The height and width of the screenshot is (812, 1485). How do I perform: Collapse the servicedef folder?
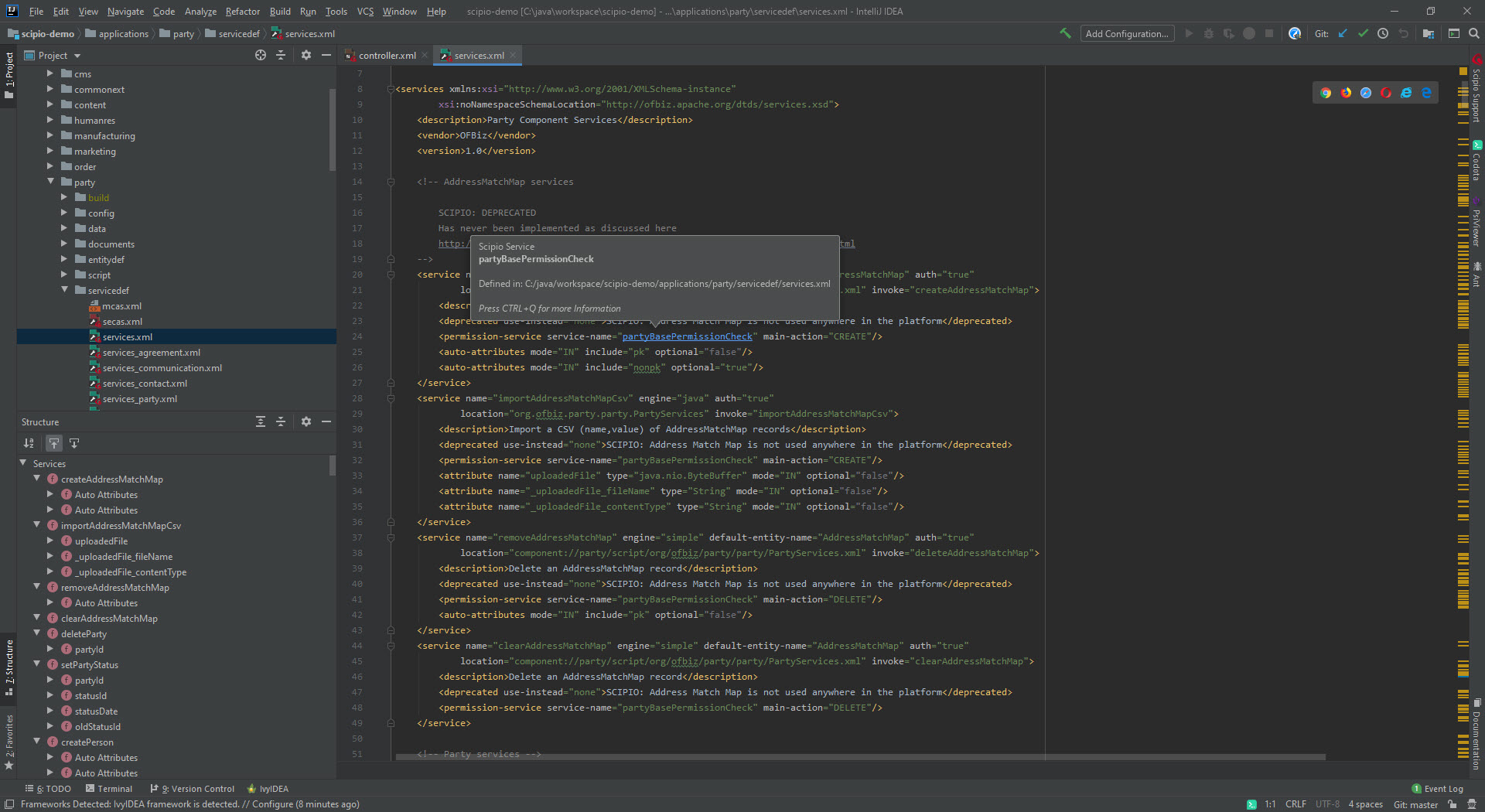tap(65, 290)
